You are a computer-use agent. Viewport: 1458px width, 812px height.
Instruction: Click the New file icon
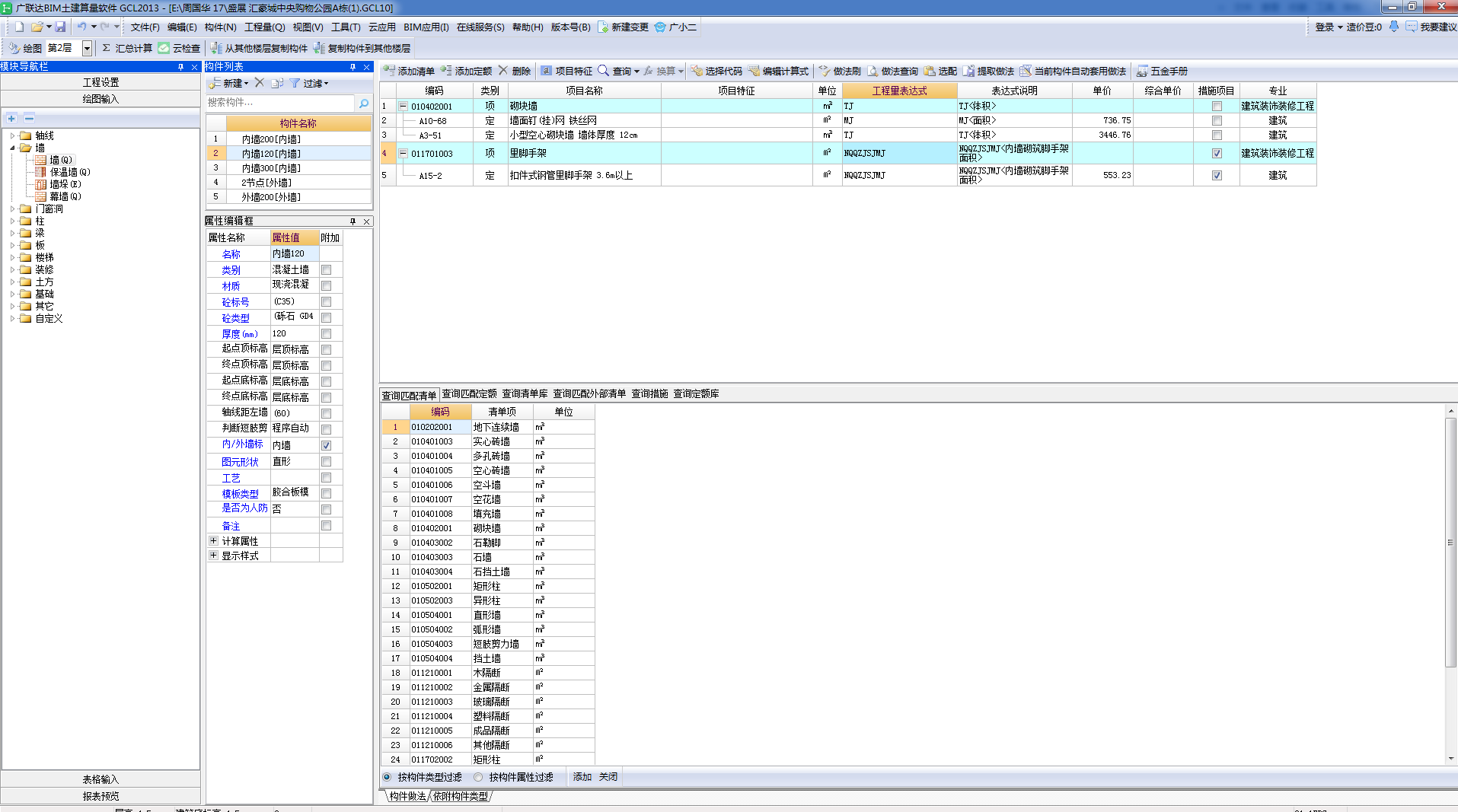[19, 27]
